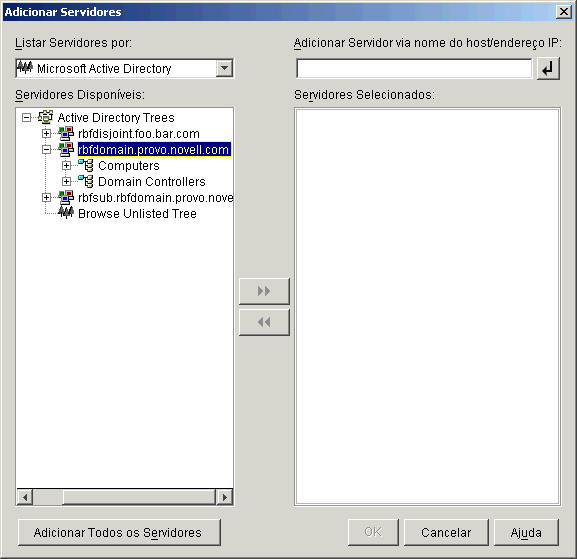Image resolution: width=577 pixels, height=559 pixels.
Task: Click the Active Directory Trees root icon
Action: 46,117
